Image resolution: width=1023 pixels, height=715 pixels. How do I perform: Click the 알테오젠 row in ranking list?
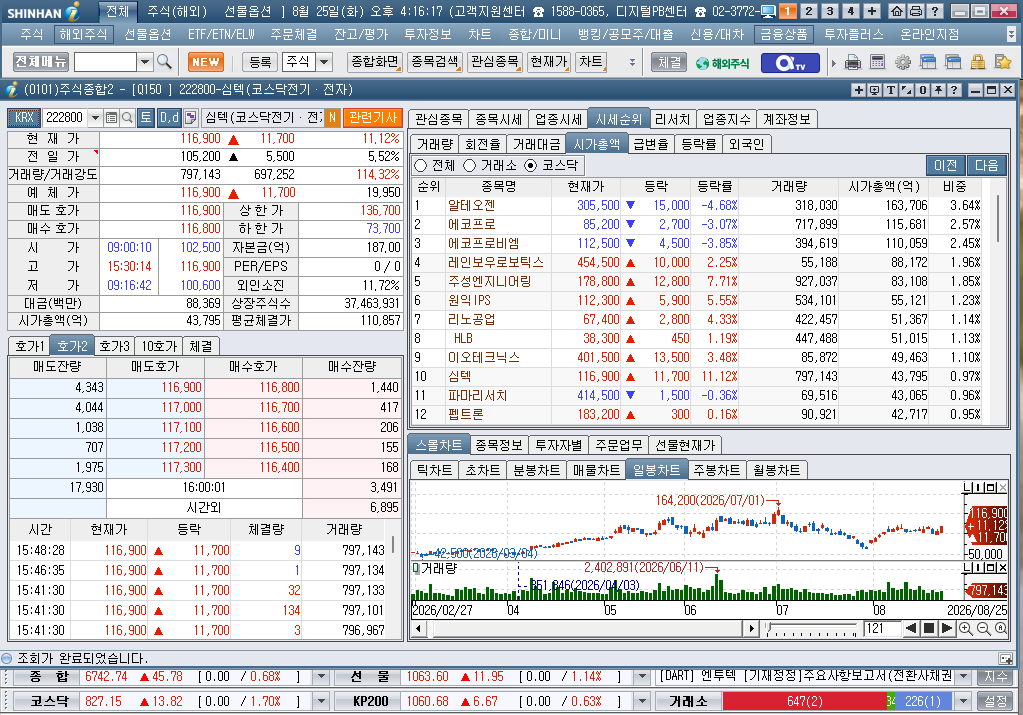click(697, 205)
